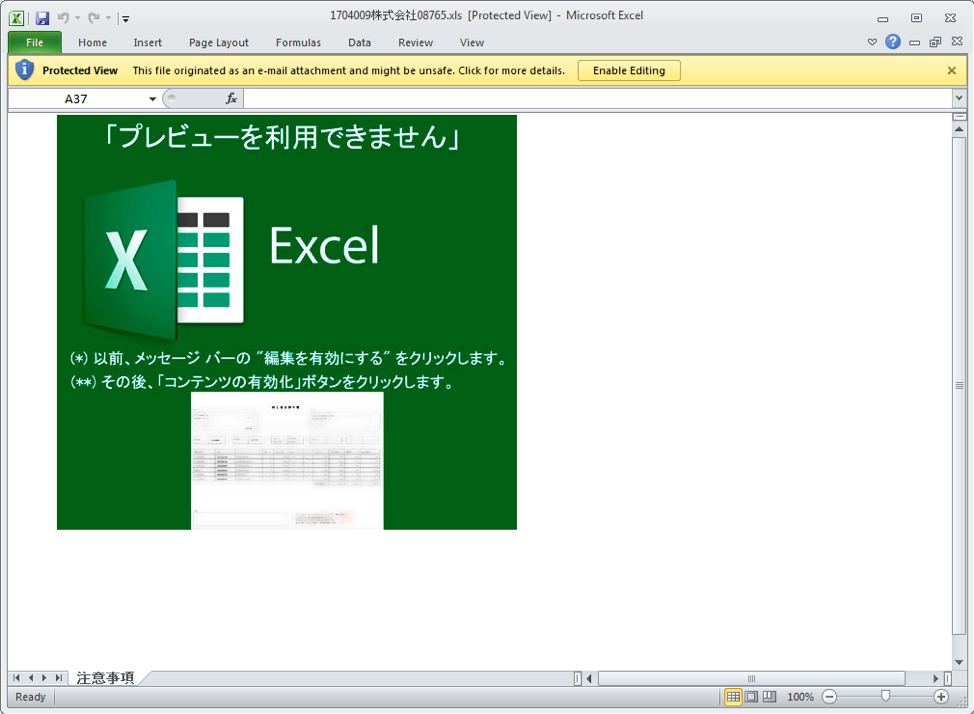The width and height of the screenshot is (974, 714).
Task: Open the Undo history dropdown arrow
Action: 78,18
